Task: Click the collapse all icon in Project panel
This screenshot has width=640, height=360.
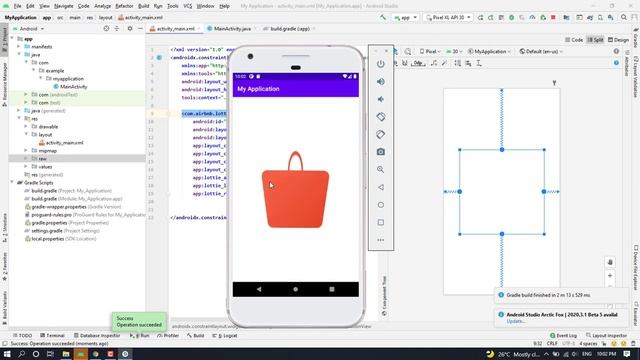Action: pyautogui.click(x=117, y=29)
